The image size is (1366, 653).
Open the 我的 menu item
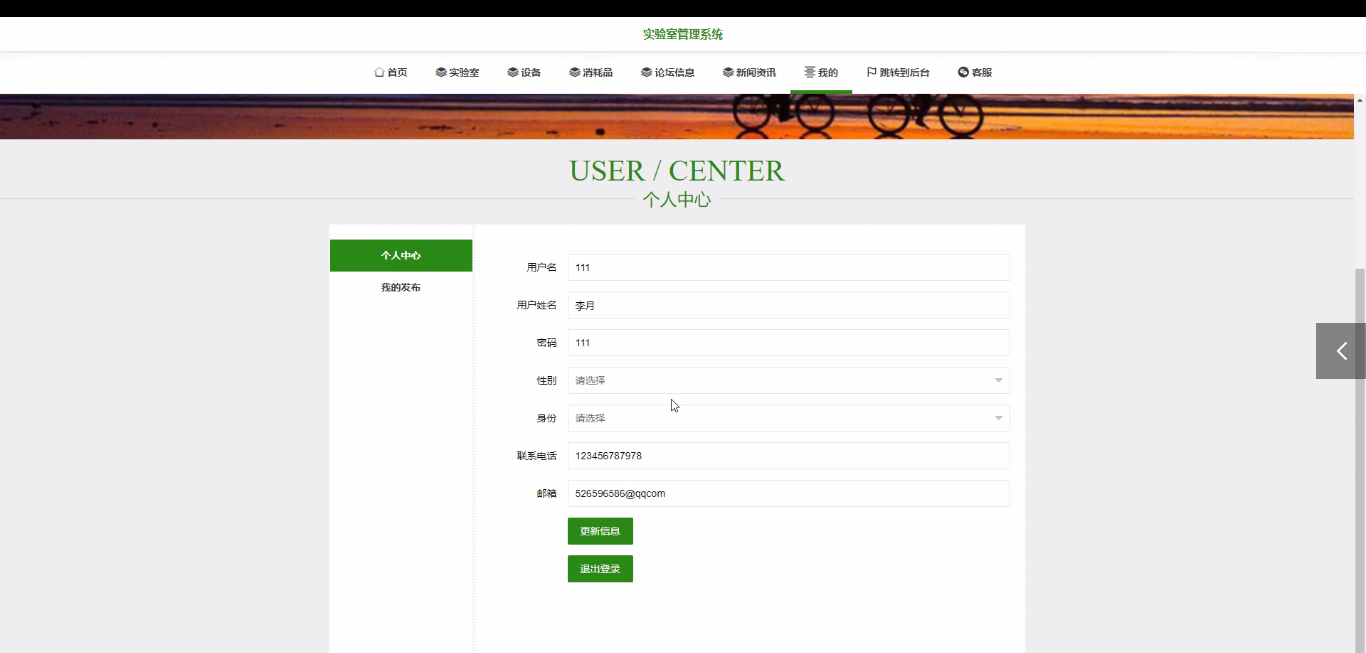[821, 72]
